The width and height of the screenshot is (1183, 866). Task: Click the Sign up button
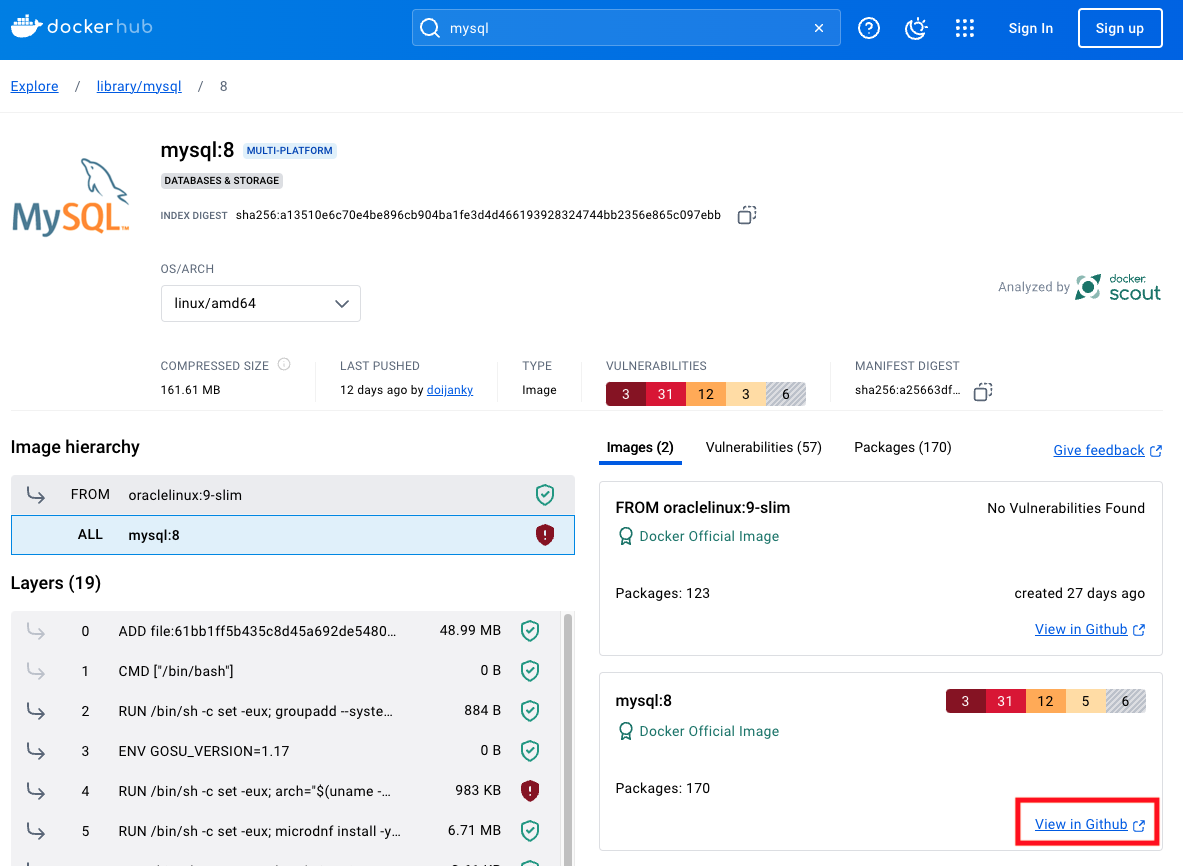1120,28
